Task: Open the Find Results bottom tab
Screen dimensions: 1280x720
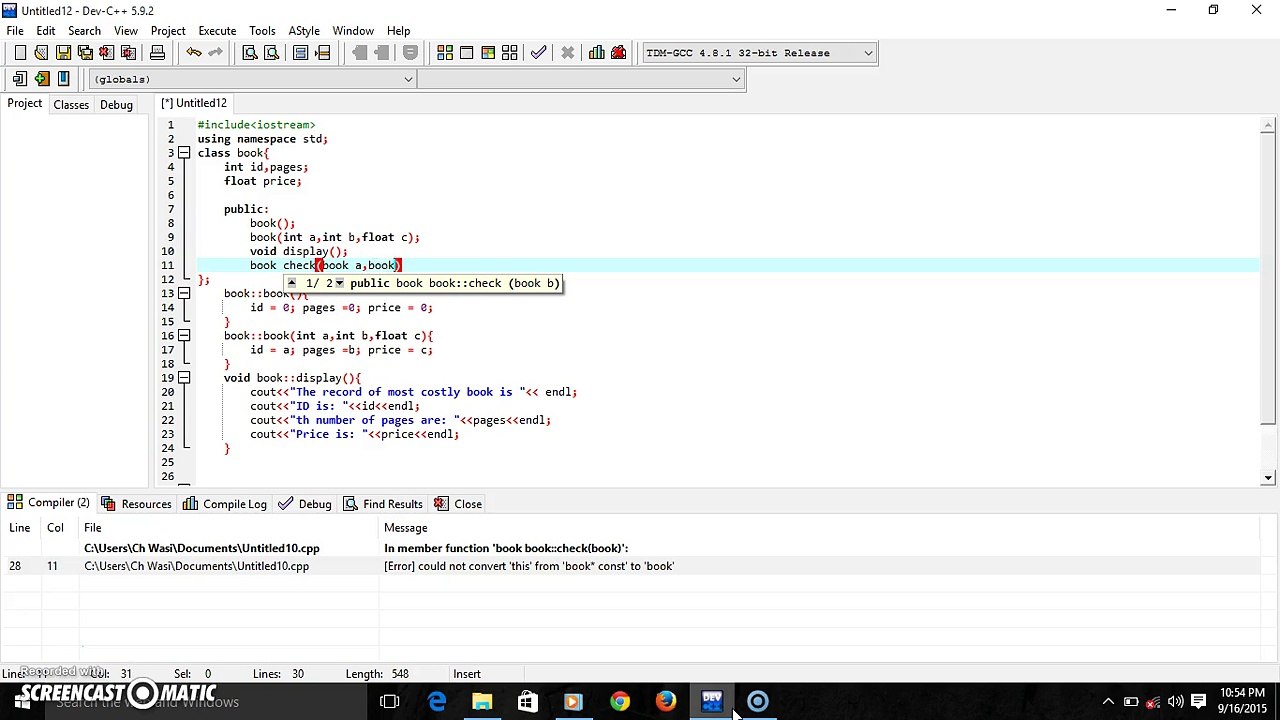Action: point(383,504)
